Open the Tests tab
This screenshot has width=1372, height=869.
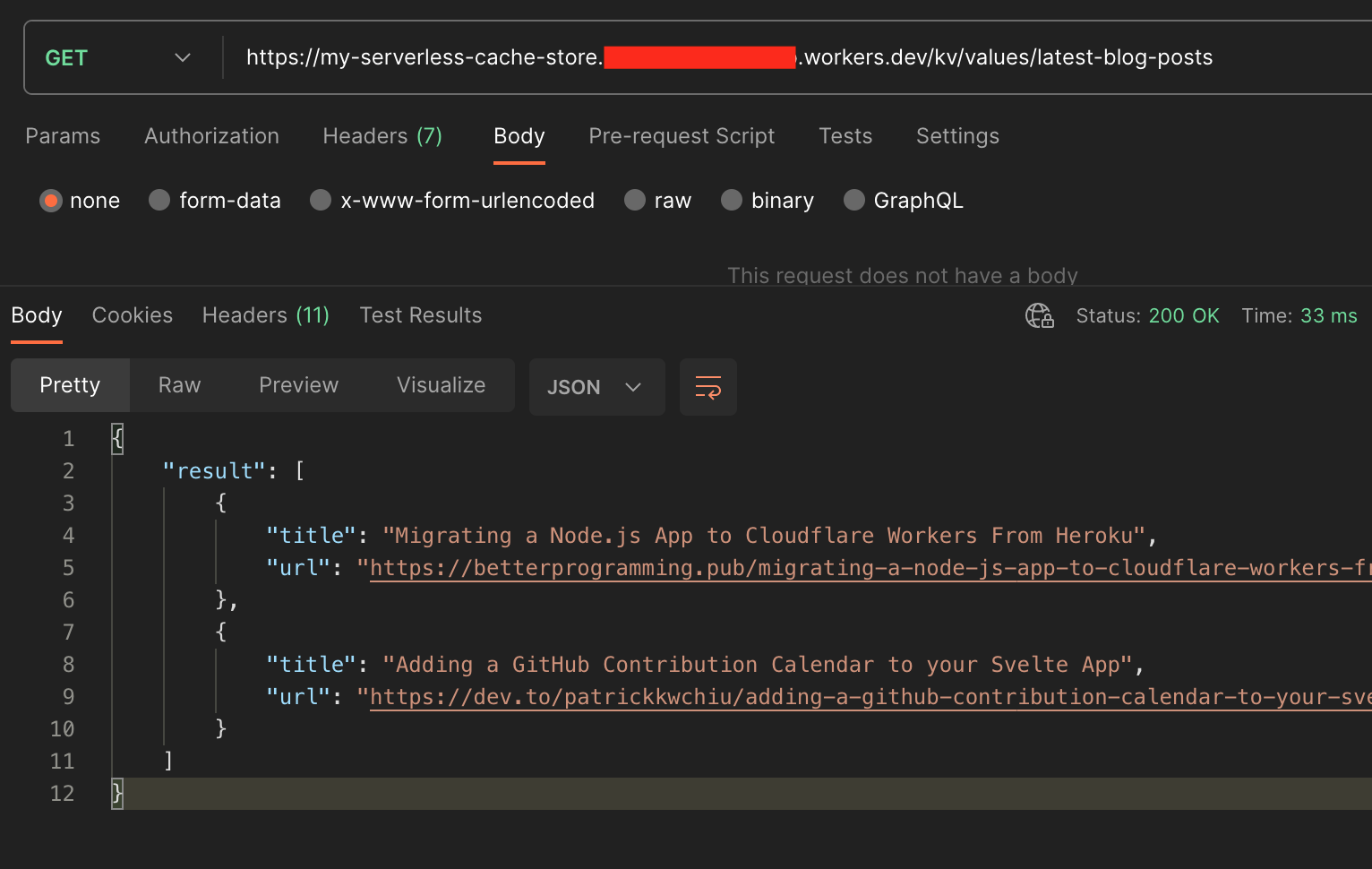(x=845, y=136)
